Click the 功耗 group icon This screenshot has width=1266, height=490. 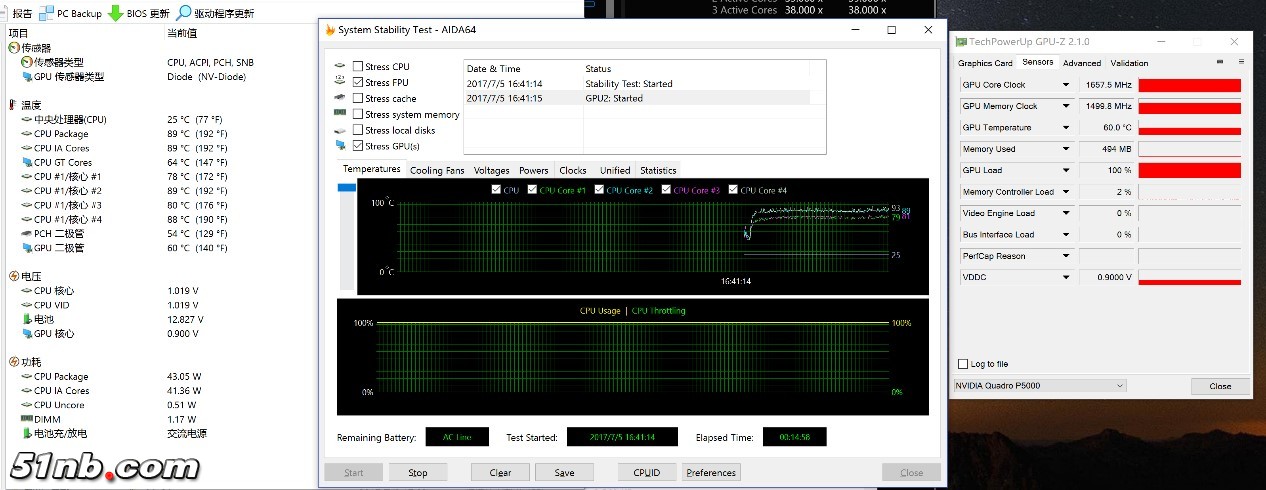point(13,362)
